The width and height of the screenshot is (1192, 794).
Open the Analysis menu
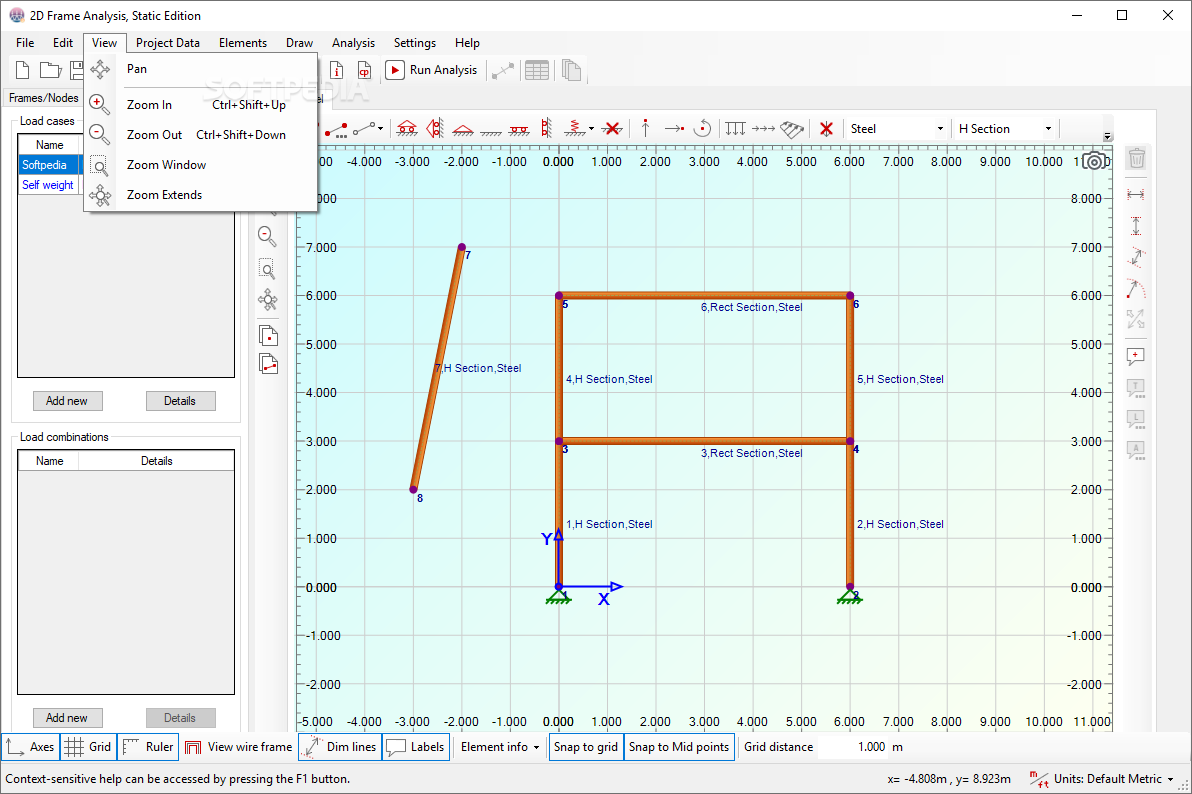coord(353,43)
